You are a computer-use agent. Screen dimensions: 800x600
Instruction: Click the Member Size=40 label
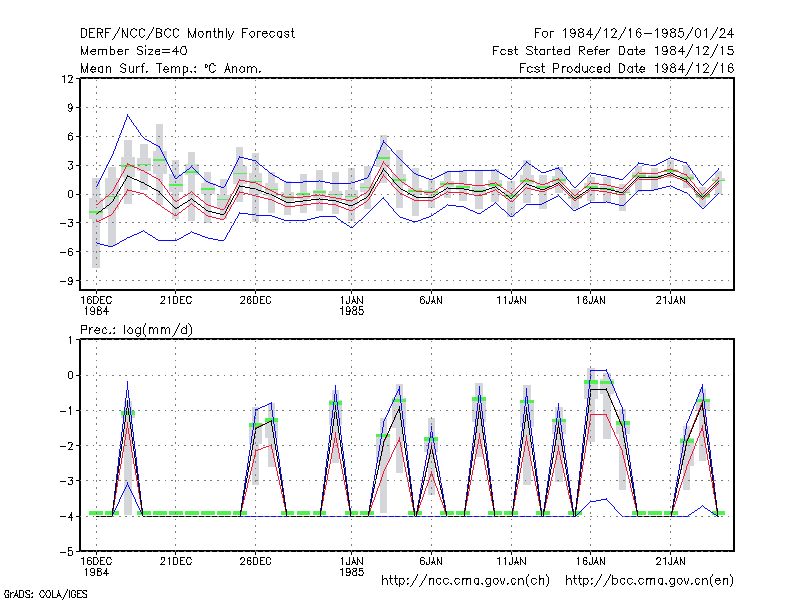point(134,51)
